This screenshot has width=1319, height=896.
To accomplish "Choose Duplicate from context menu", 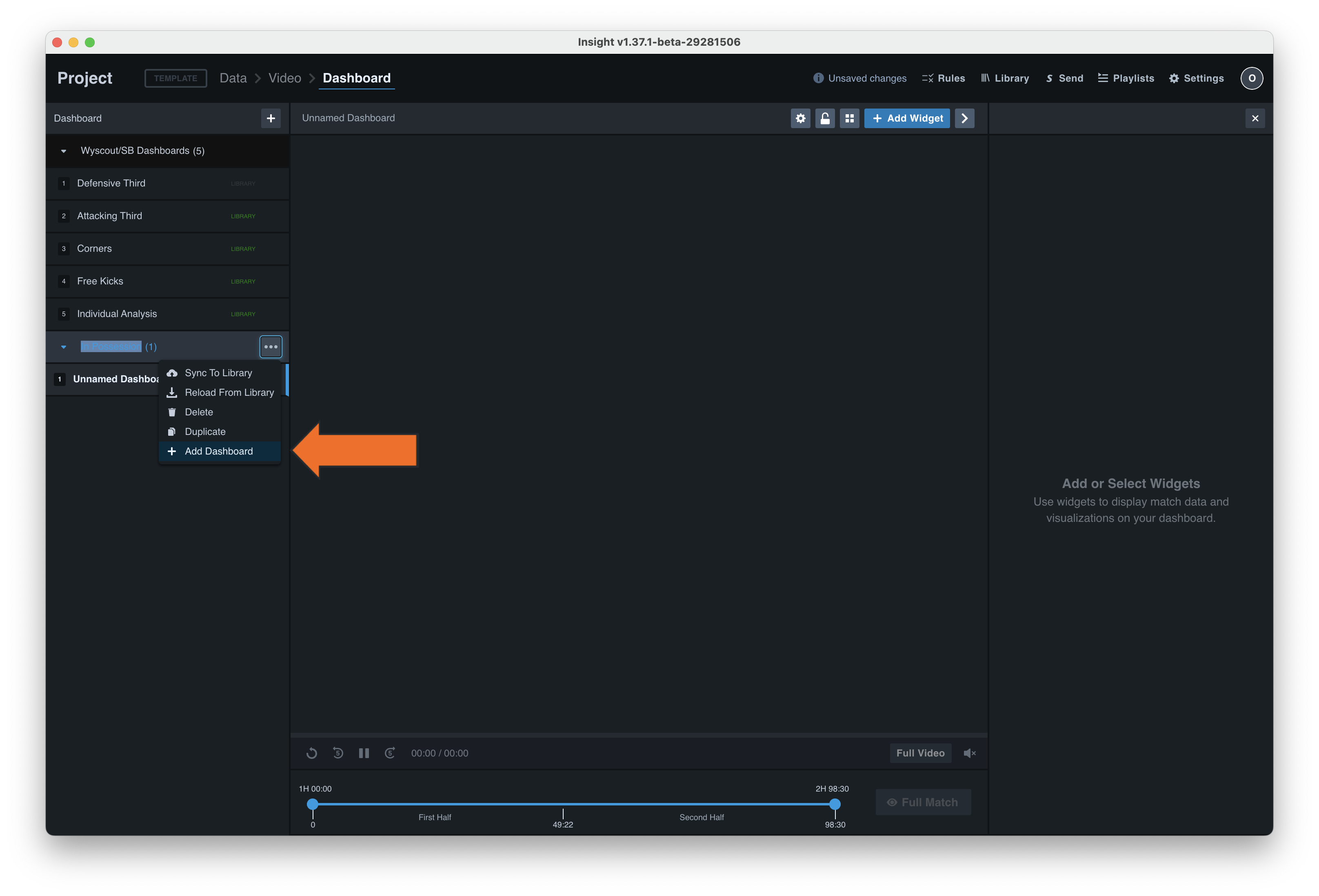I will [220, 432].
